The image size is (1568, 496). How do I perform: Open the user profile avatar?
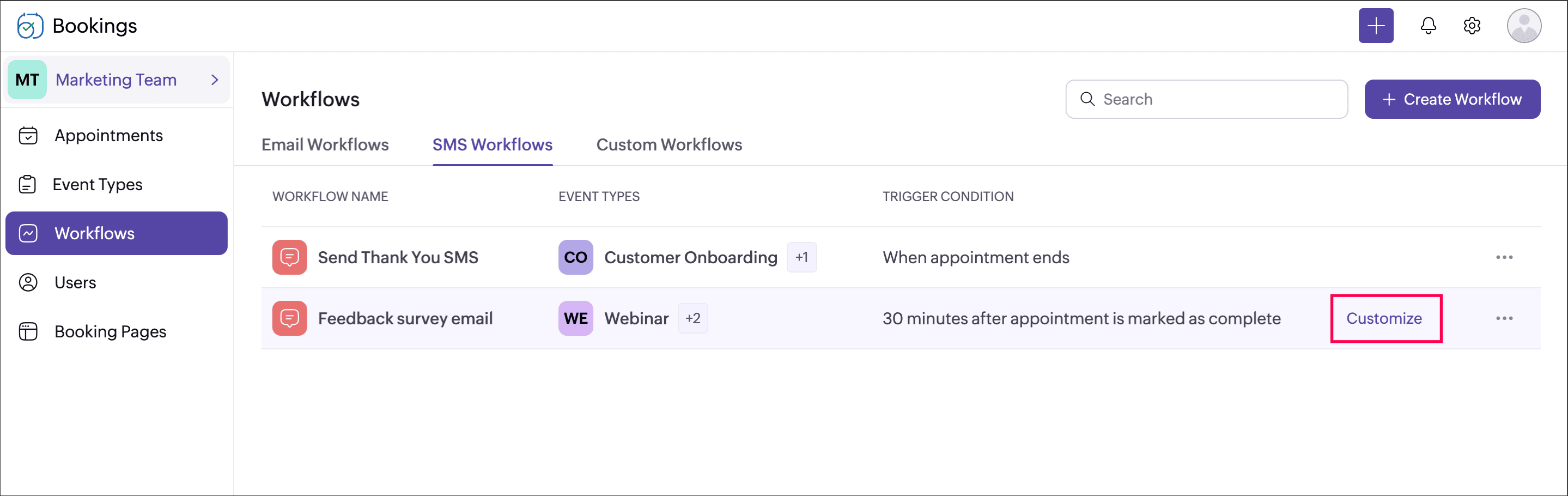coord(1523,26)
